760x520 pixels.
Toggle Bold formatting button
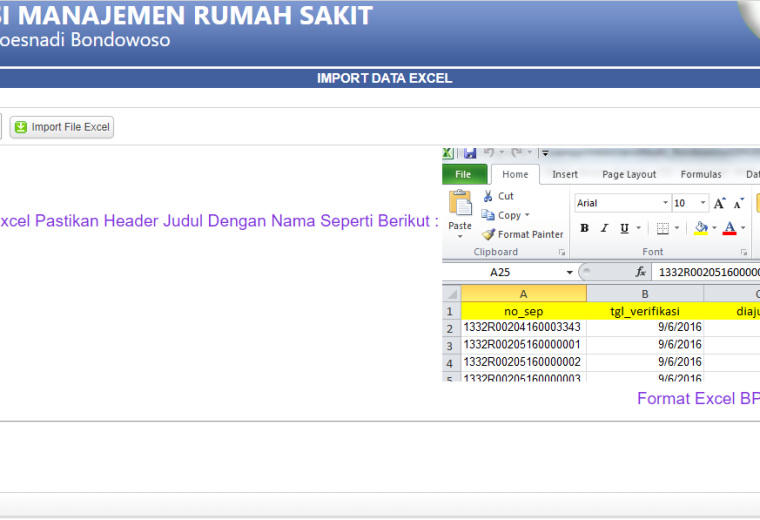pos(585,228)
